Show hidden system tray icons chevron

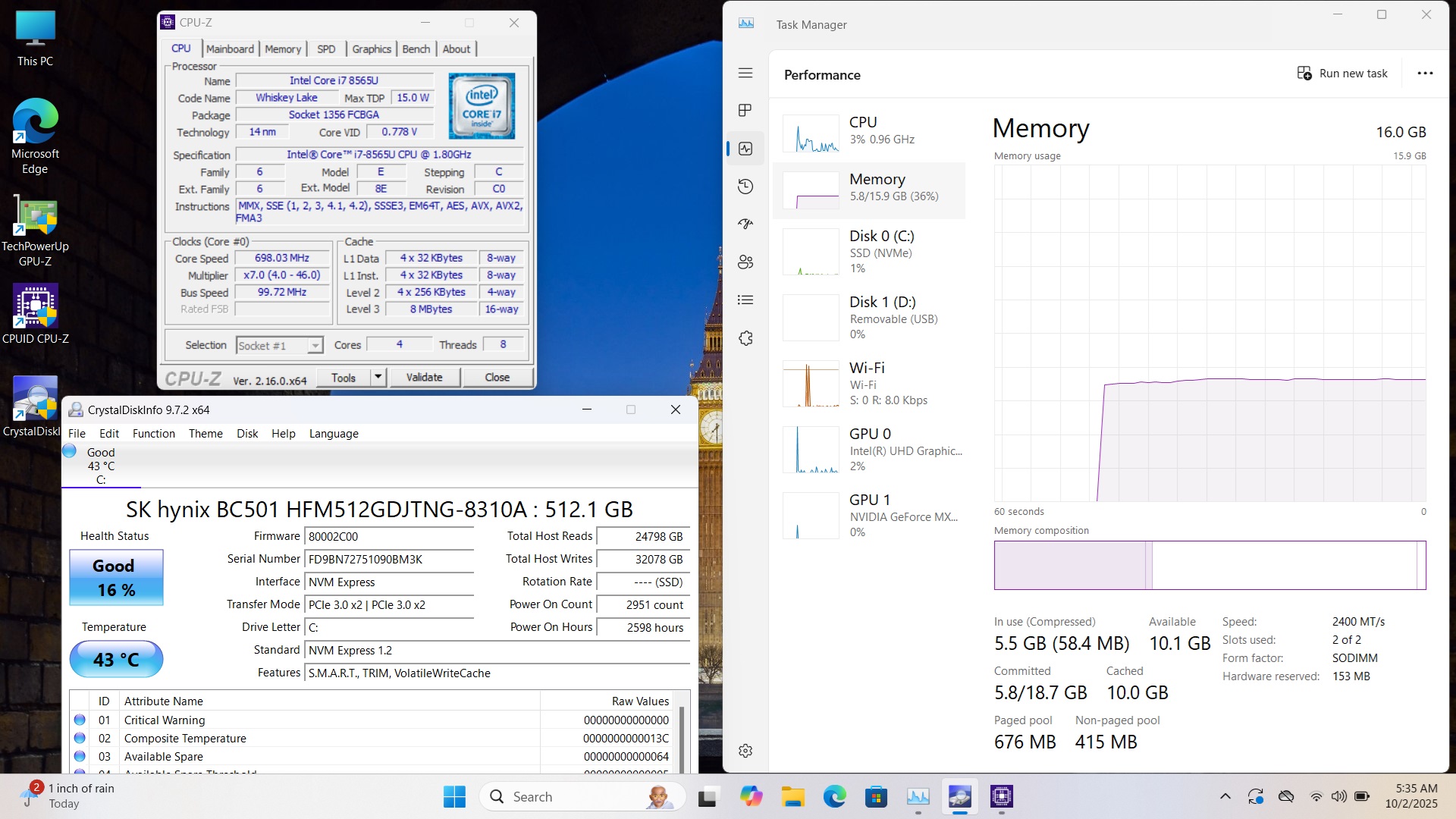coord(1225,796)
